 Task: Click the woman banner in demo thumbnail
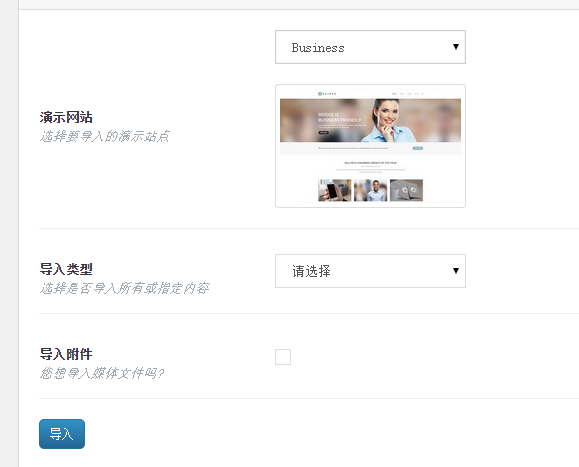[x=370, y=120]
